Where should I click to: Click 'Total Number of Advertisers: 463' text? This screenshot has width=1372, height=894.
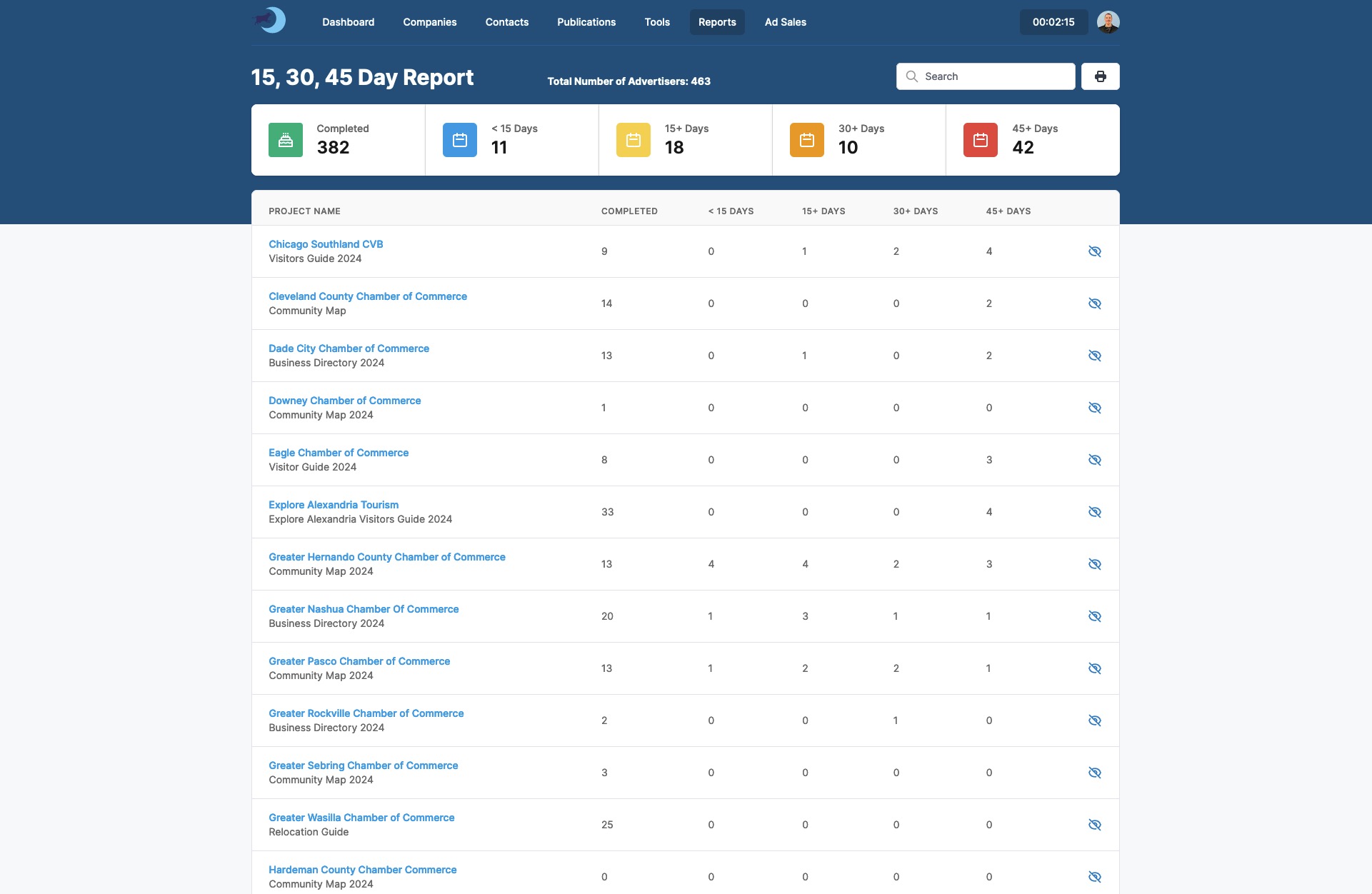click(629, 81)
